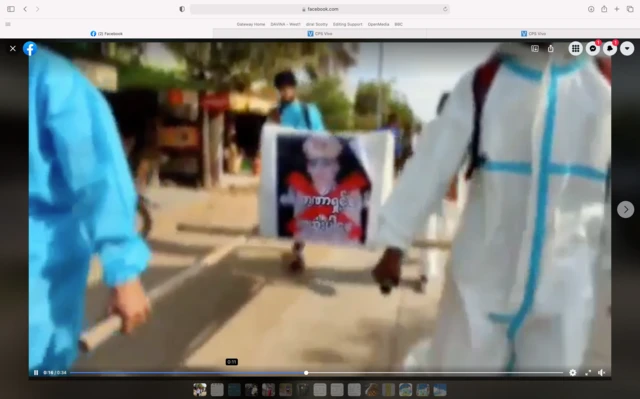Open the bookmarks bar menu icon
This screenshot has height=399, width=640.
(8, 24)
